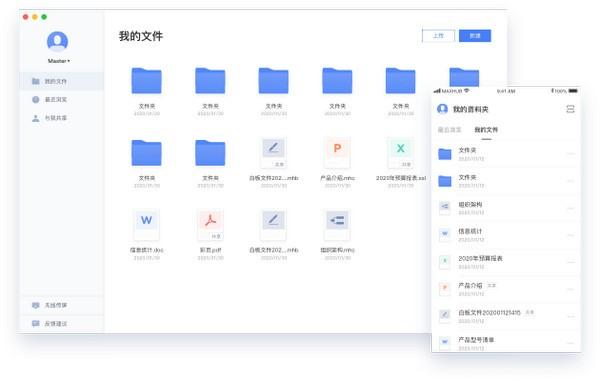
Task: Open more options for 产品介绍 row
Action: click(x=571, y=290)
